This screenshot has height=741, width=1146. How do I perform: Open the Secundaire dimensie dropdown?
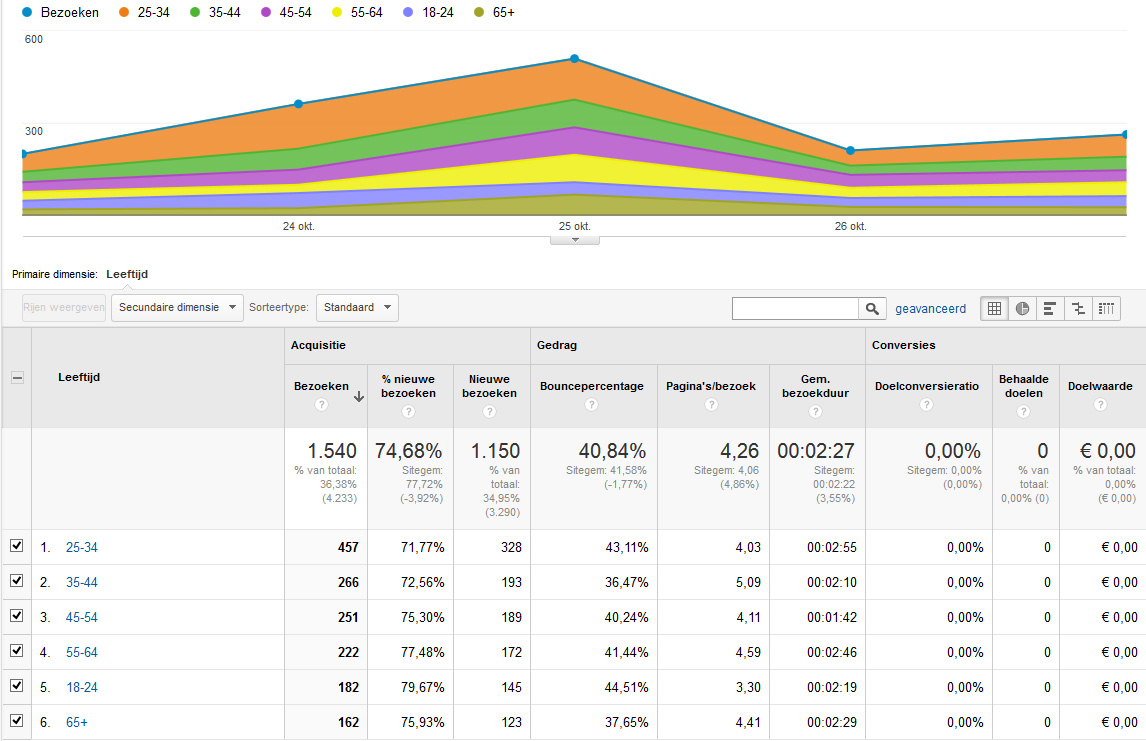tap(178, 308)
